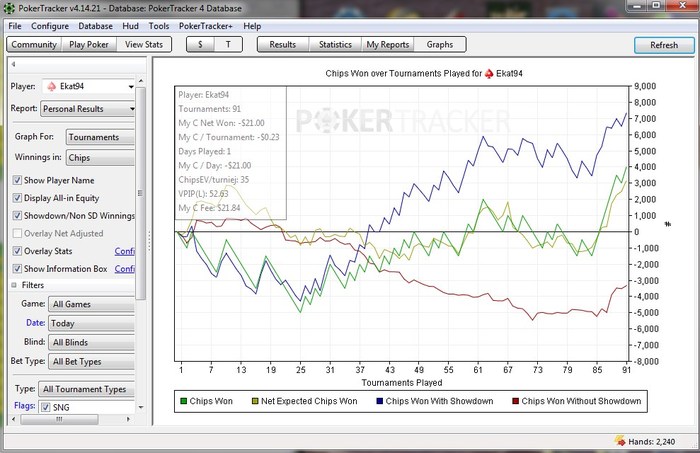Screen dimensions: 700x453
Task: Open the Hud menu
Action: click(130, 26)
